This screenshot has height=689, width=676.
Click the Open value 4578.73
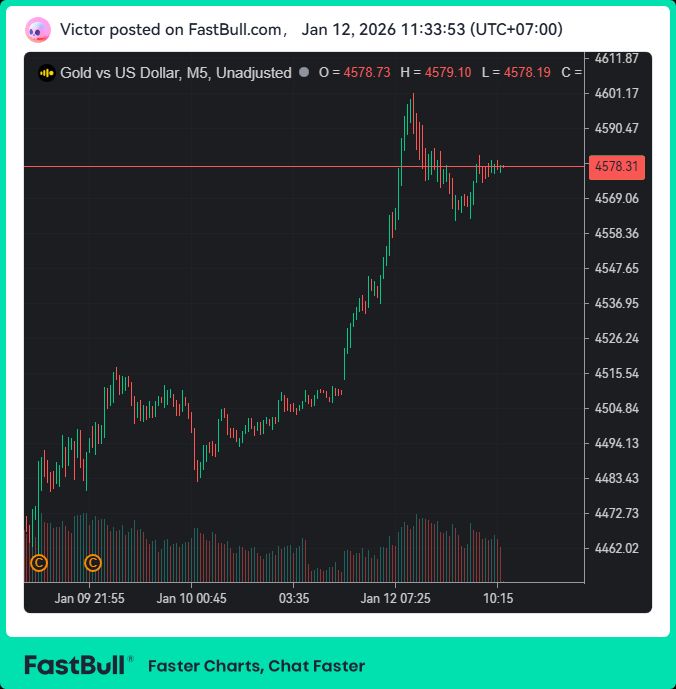pyautogui.click(x=366, y=73)
